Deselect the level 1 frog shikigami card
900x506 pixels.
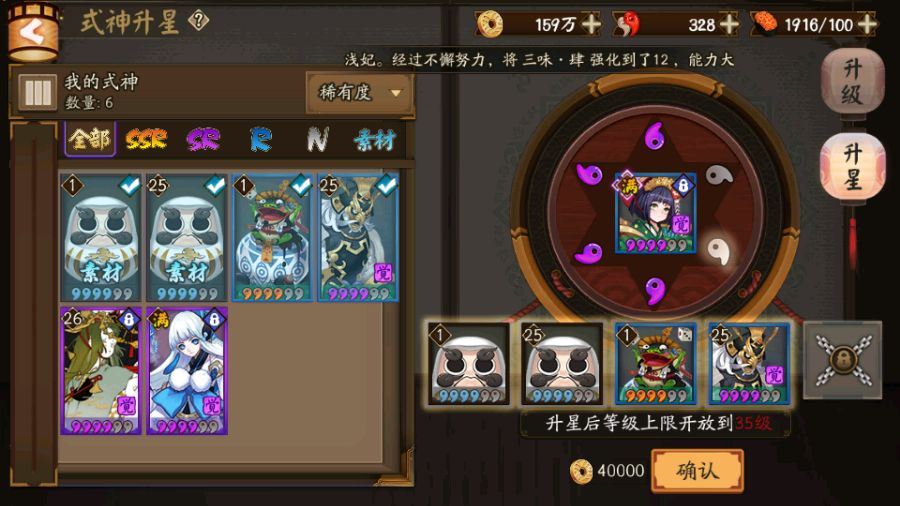[x=273, y=238]
